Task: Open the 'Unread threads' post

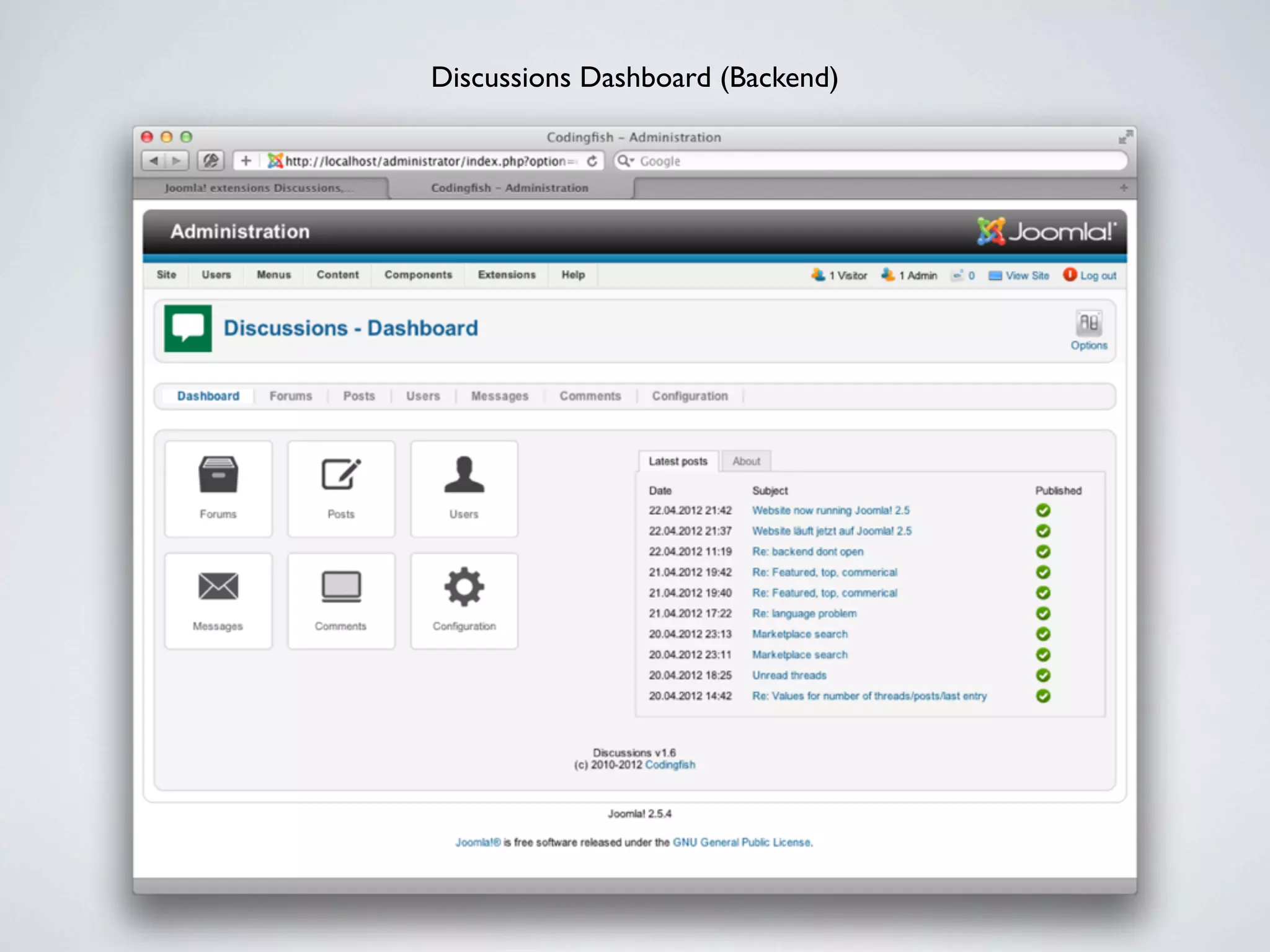Action: pos(789,675)
